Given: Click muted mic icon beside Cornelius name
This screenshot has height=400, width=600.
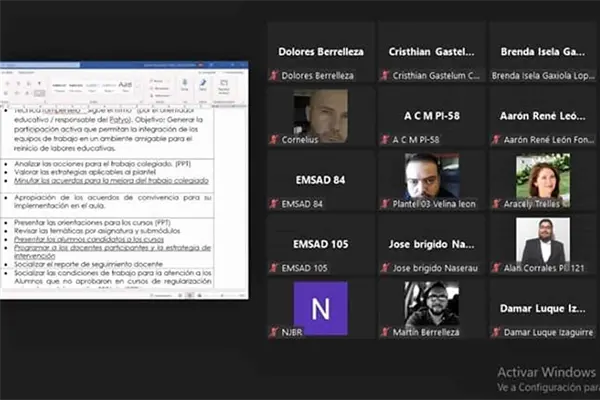Looking at the screenshot, I should coord(274,140).
